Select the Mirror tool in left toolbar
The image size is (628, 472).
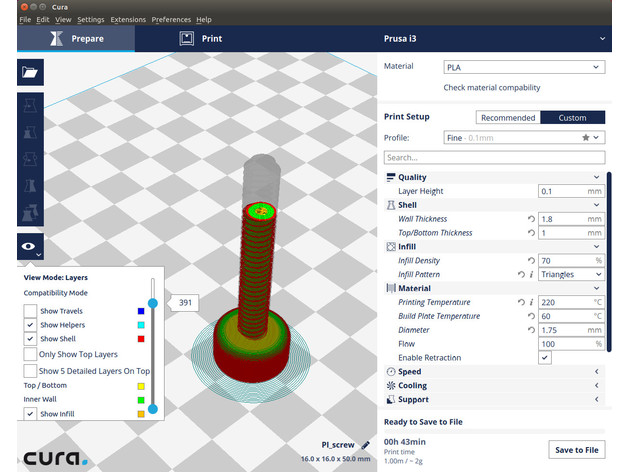(x=30, y=186)
